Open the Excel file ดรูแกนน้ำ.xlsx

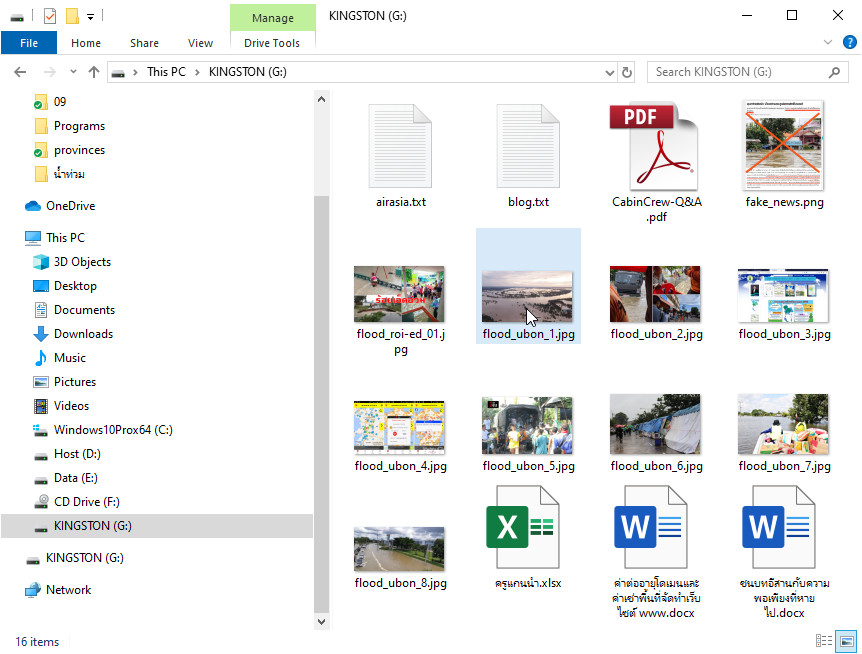click(x=527, y=527)
